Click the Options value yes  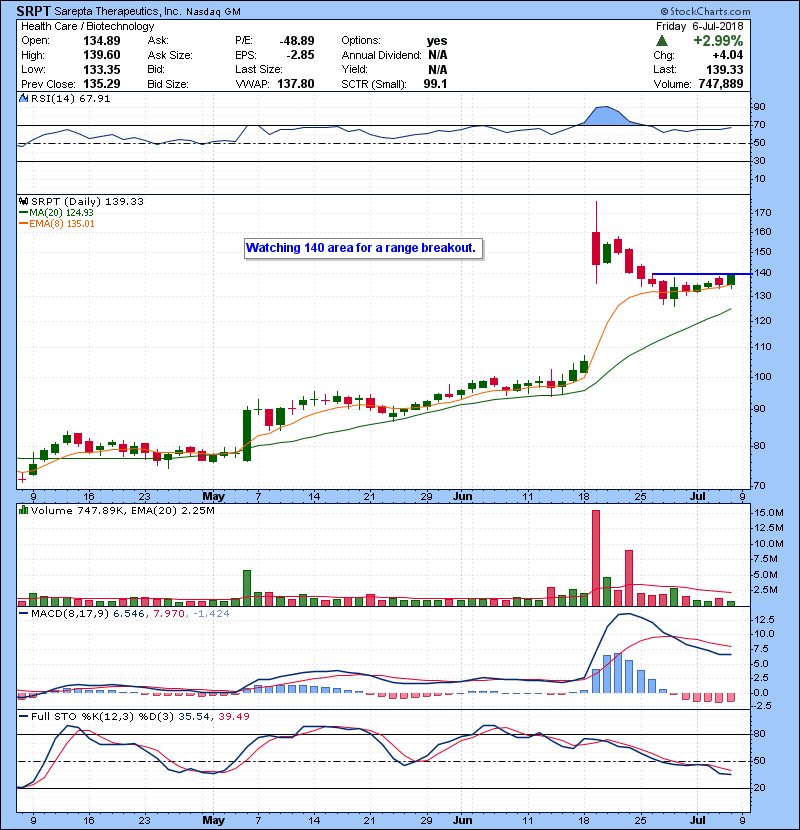437,41
